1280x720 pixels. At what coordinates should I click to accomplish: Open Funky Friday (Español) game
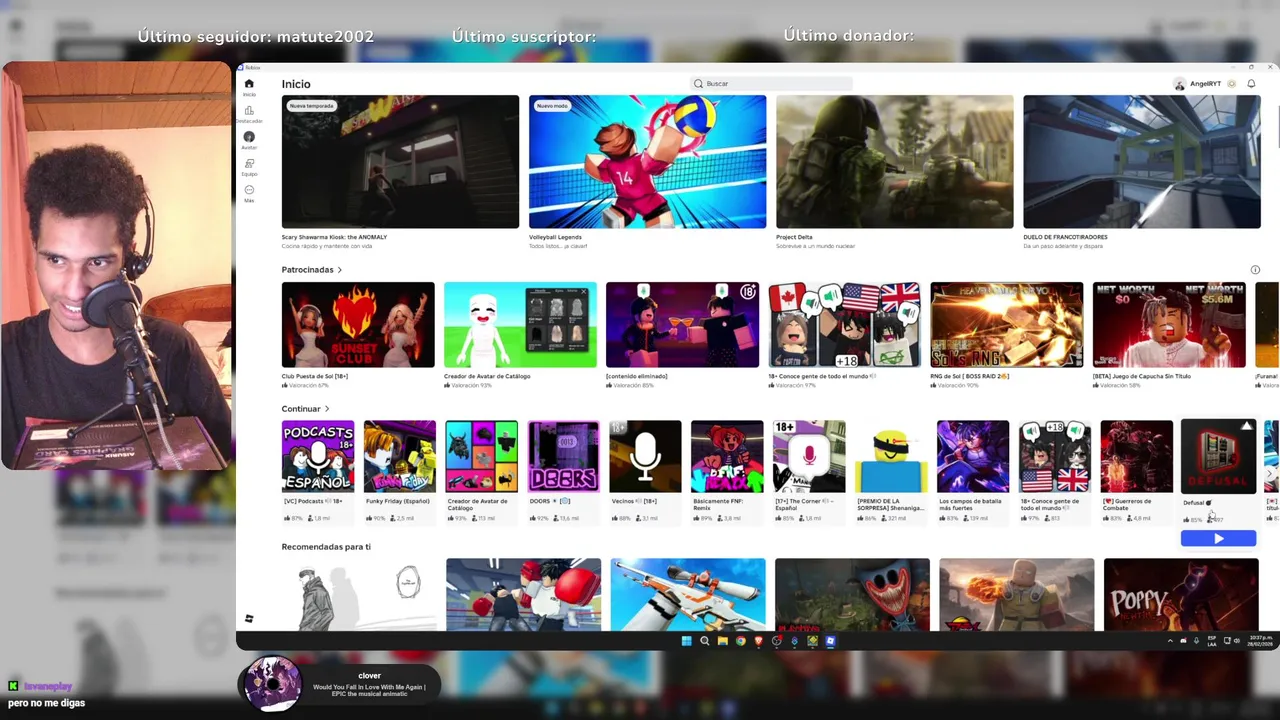(400, 457)
